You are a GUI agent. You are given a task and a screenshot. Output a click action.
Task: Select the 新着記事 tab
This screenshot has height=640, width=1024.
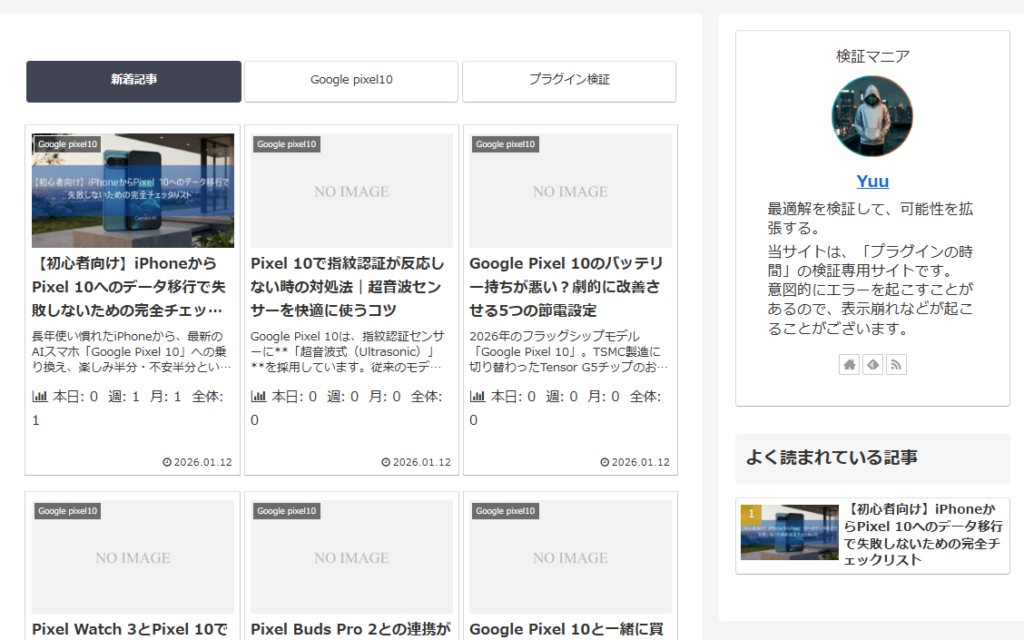[133, 81]
